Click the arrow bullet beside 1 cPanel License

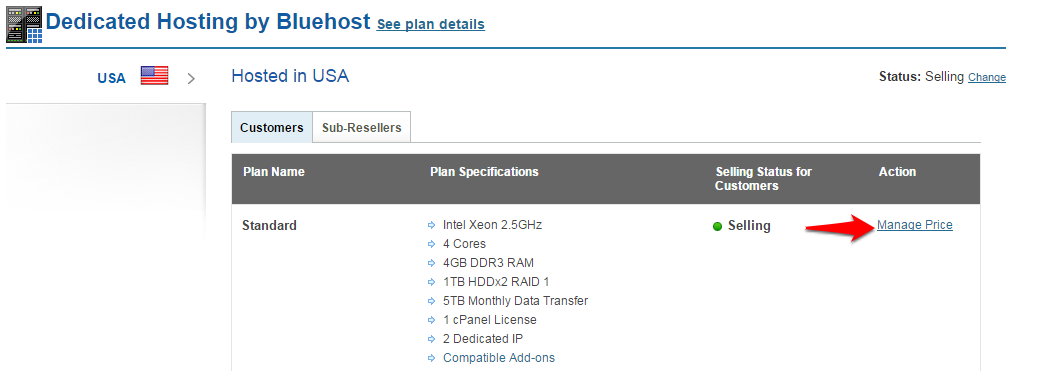432,321
